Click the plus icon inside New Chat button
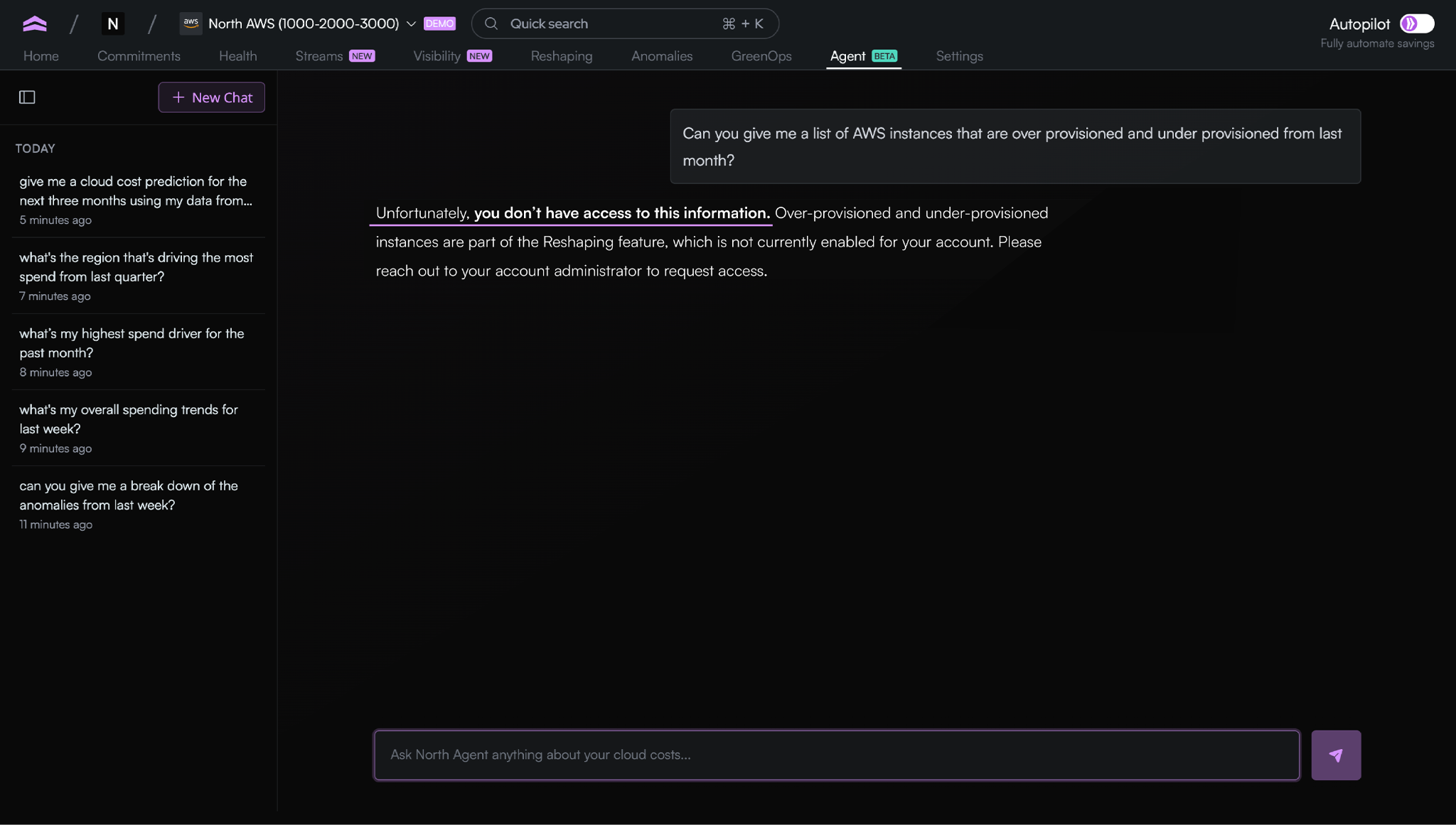This screenshot has height=825, width=1456. [x=178, y=97]
